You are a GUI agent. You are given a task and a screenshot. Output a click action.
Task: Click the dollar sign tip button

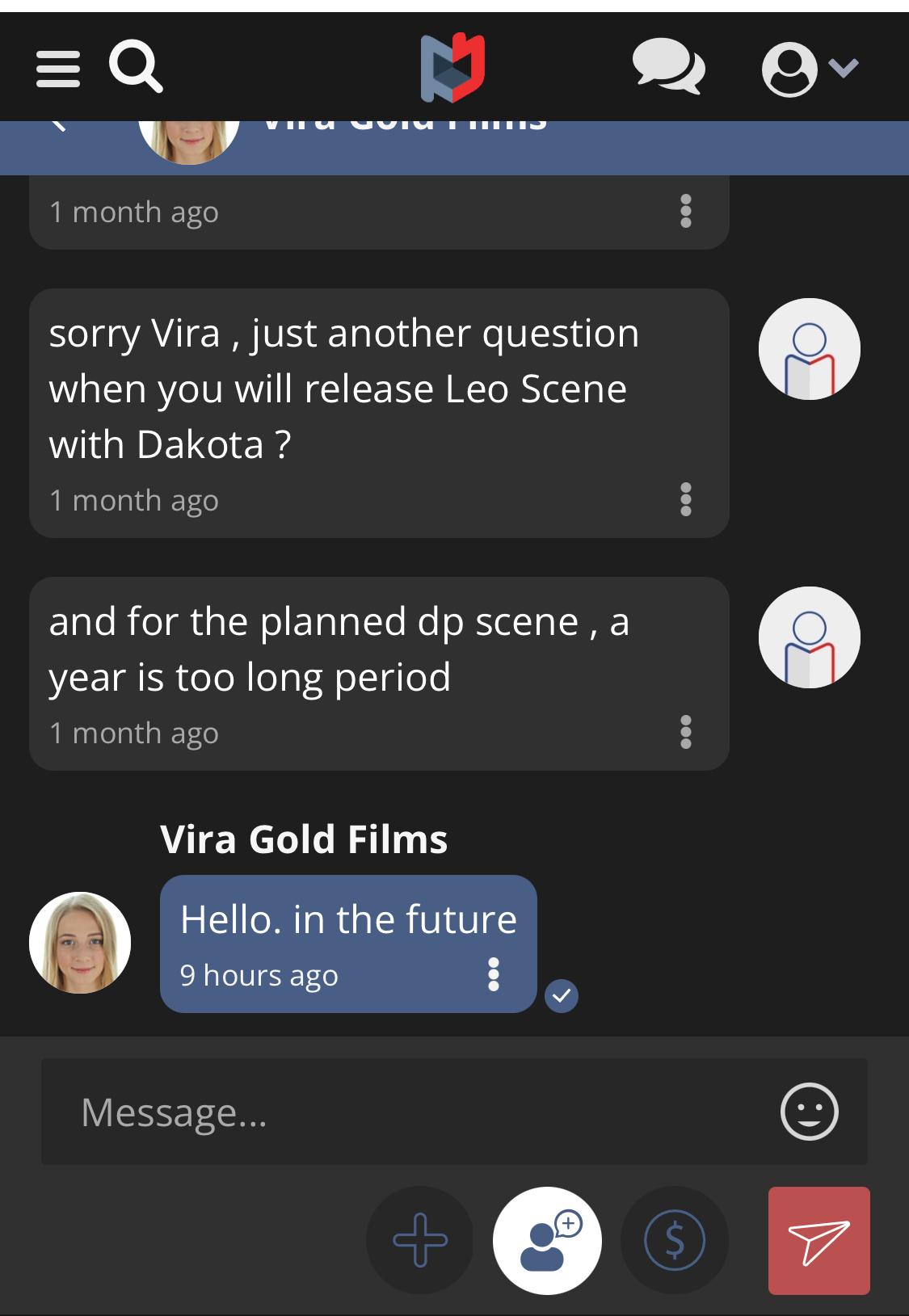point(675,1240)
